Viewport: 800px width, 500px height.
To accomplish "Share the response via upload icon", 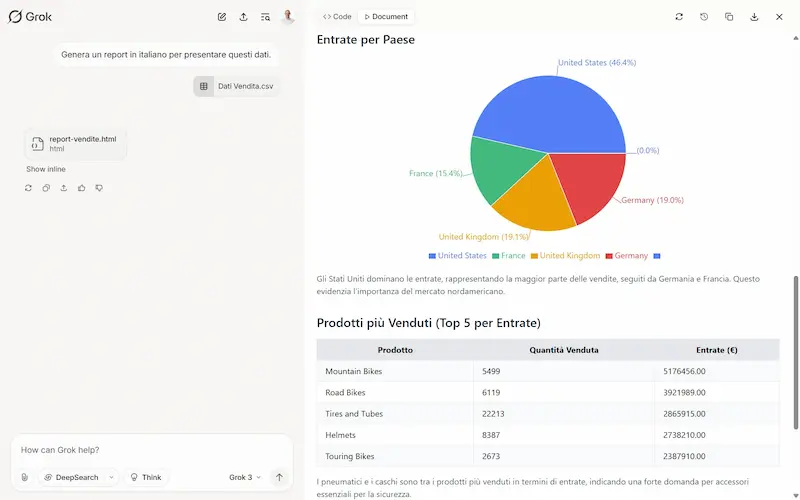I will [x=64, y=188].
